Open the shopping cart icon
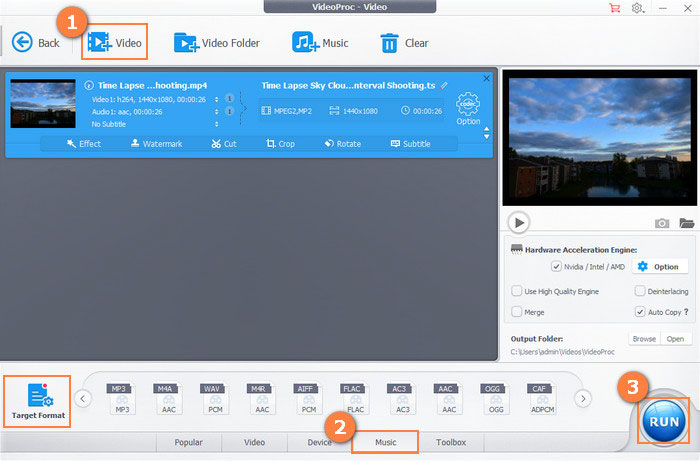 (615, 8)
